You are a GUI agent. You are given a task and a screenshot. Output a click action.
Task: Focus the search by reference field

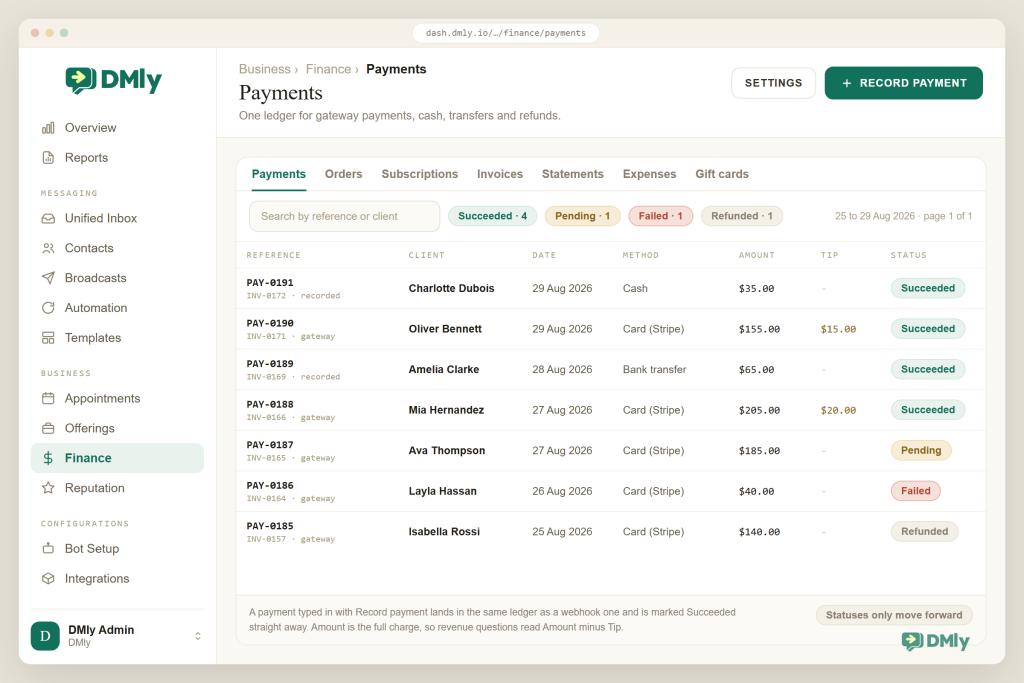tap(344, 216)
